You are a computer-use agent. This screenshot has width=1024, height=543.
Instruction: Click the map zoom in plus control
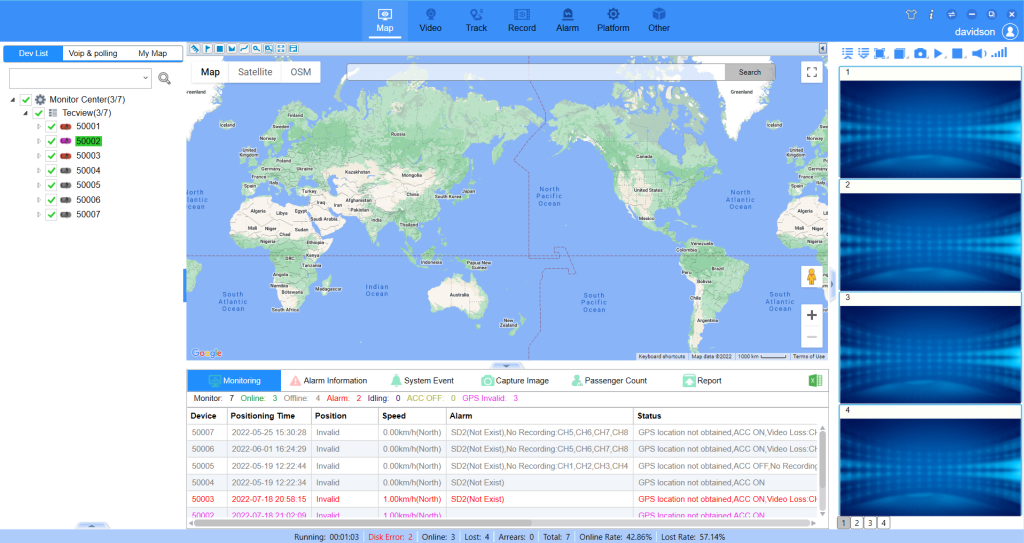811,315
